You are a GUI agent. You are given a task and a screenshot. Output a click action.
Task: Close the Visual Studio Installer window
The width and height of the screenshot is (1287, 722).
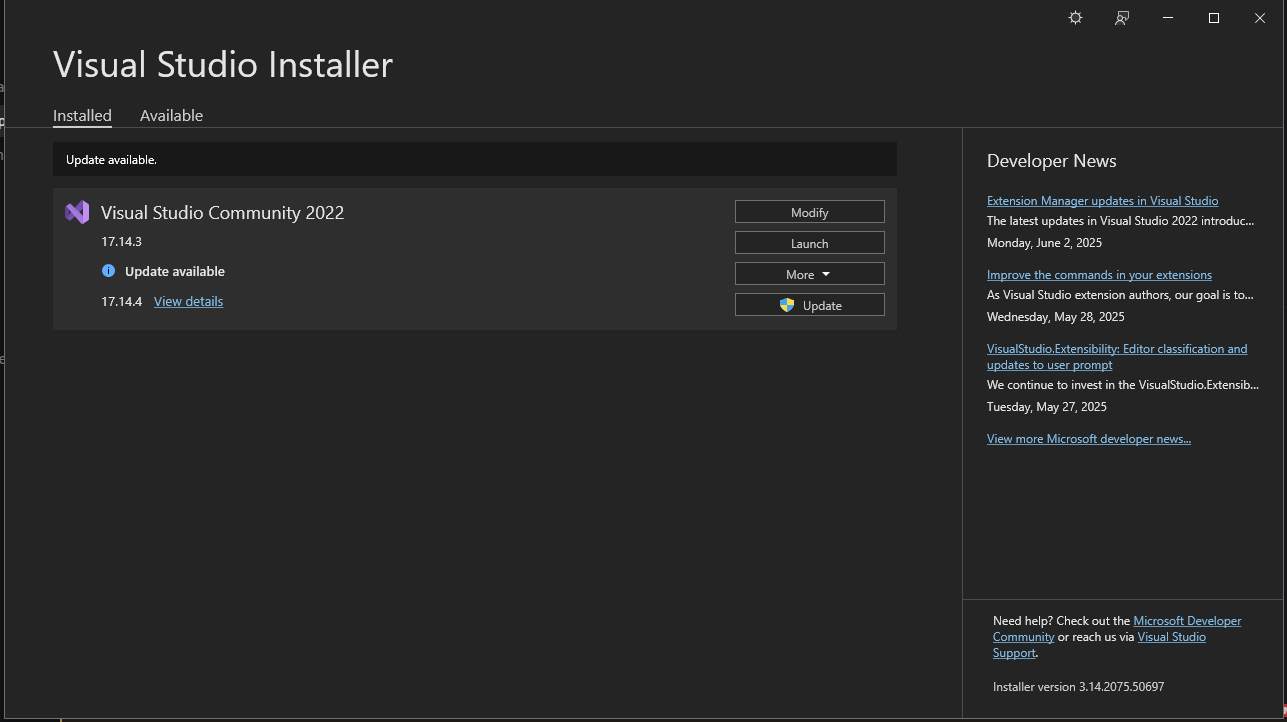point(1260,18)
